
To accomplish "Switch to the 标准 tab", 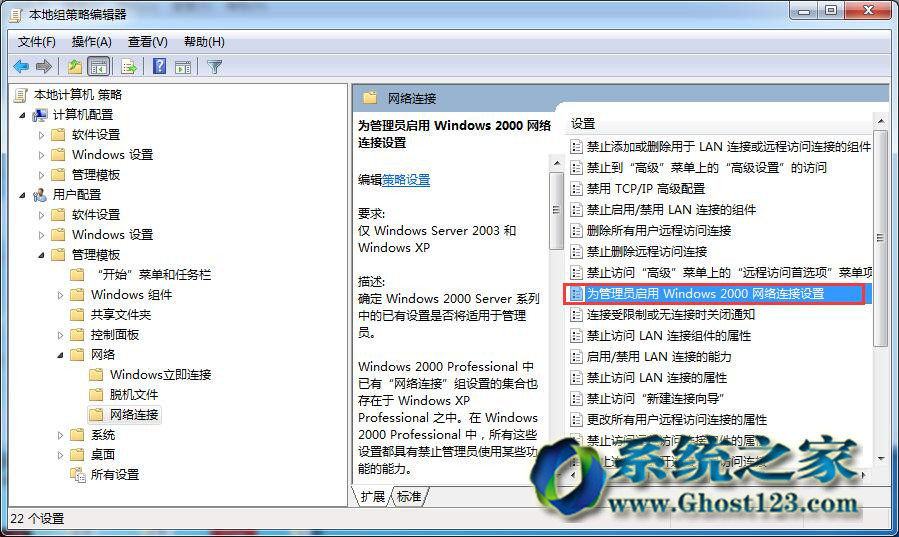I will 409,496.
